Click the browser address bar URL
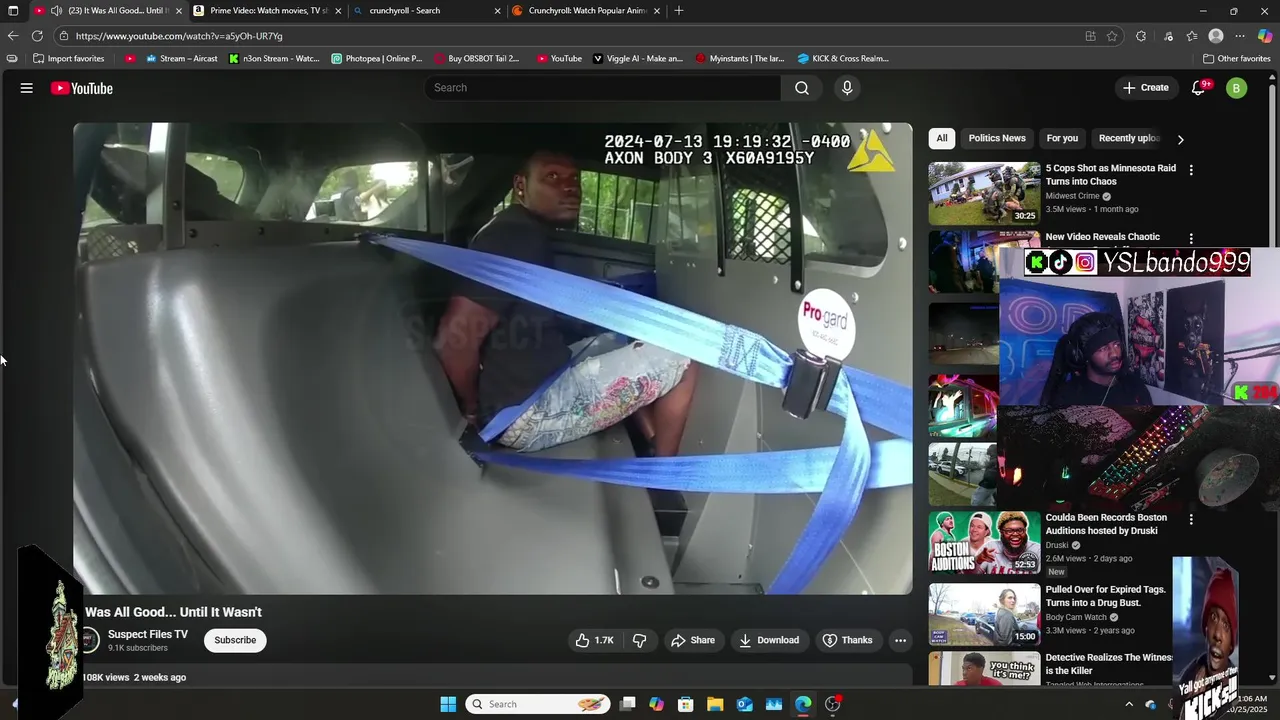This screenshot has height=720, width=1280. (x=179, y=36)
